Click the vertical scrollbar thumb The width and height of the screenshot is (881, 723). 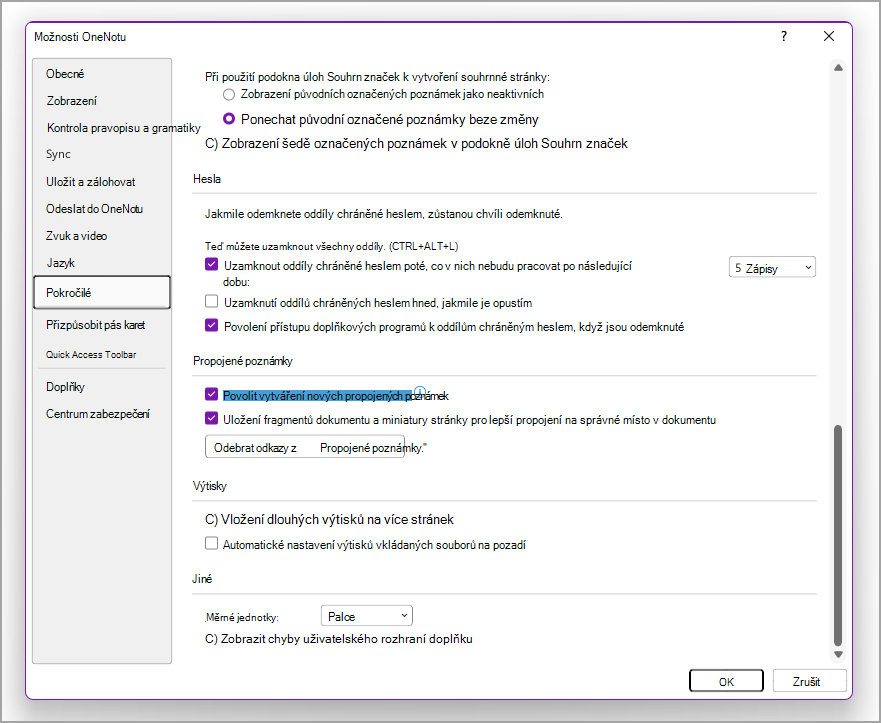pos(838,535)
